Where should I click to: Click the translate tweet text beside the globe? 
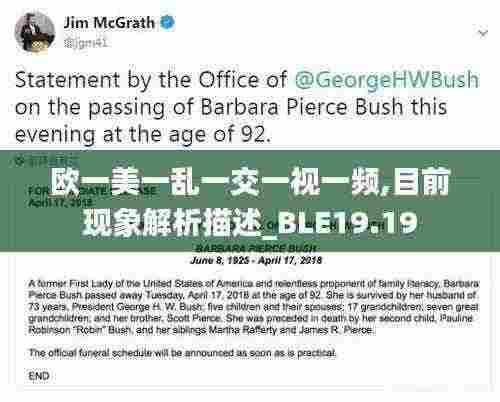tap(53, 161)
